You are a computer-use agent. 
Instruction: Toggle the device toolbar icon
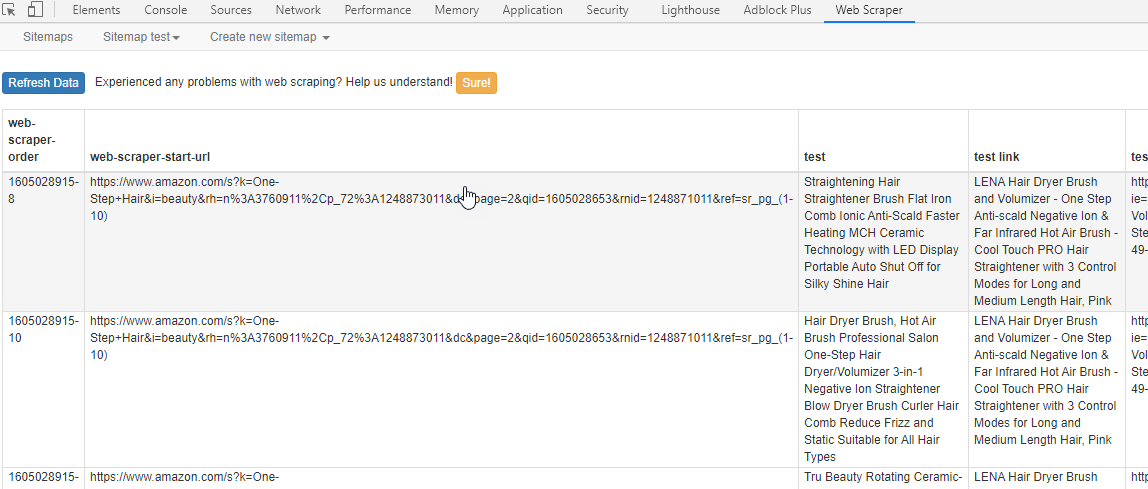click(35, 10)
